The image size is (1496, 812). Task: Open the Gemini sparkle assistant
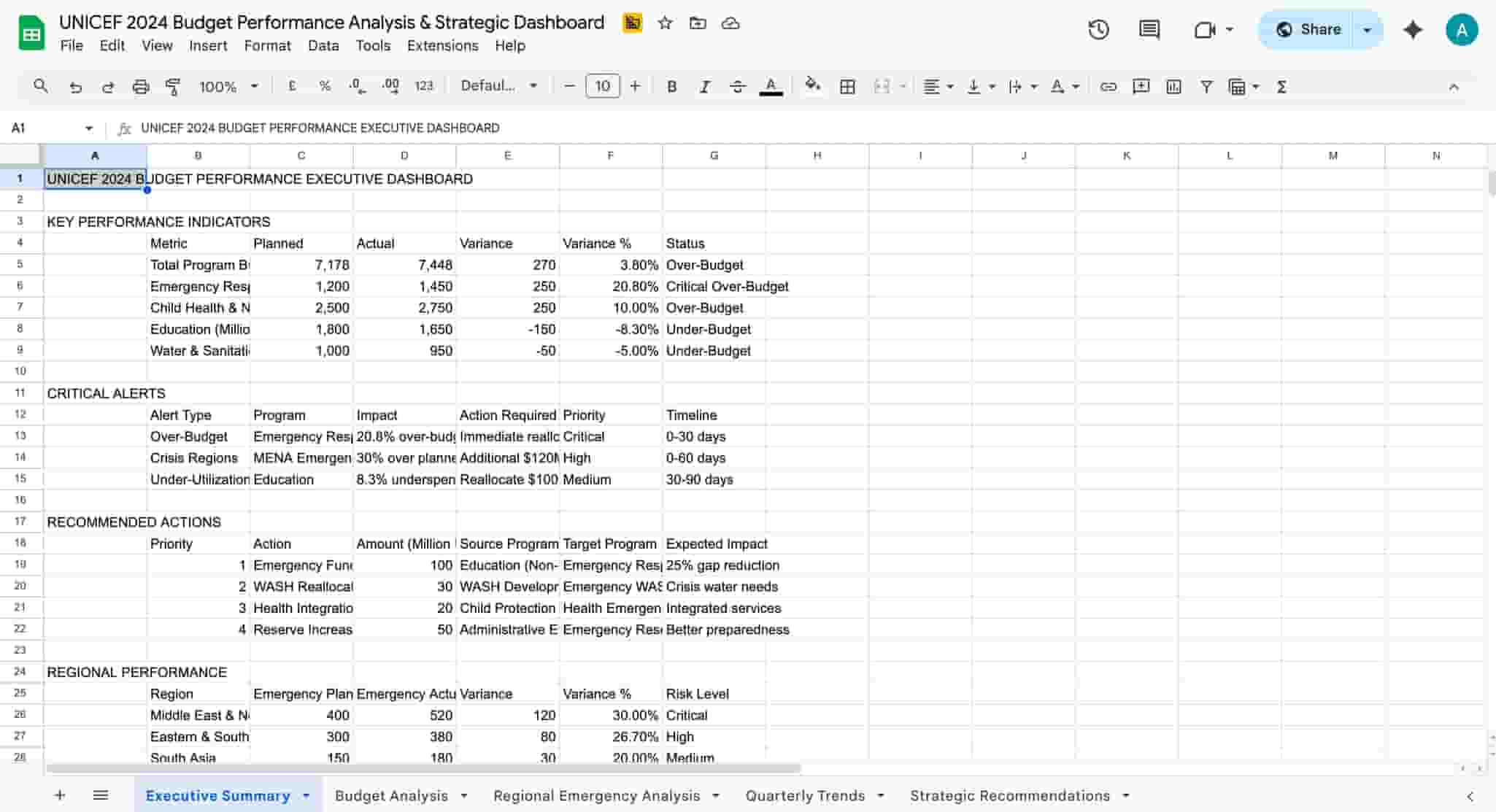tap(1413, 30)
